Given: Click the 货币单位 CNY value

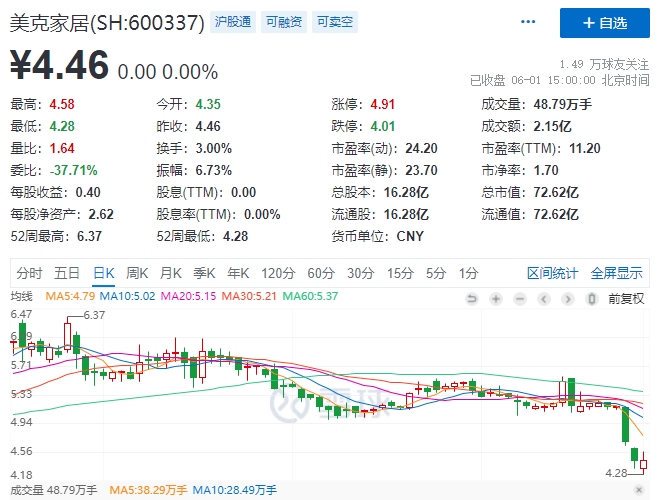Looking at the screenshot, I should (x=410, y=236).
